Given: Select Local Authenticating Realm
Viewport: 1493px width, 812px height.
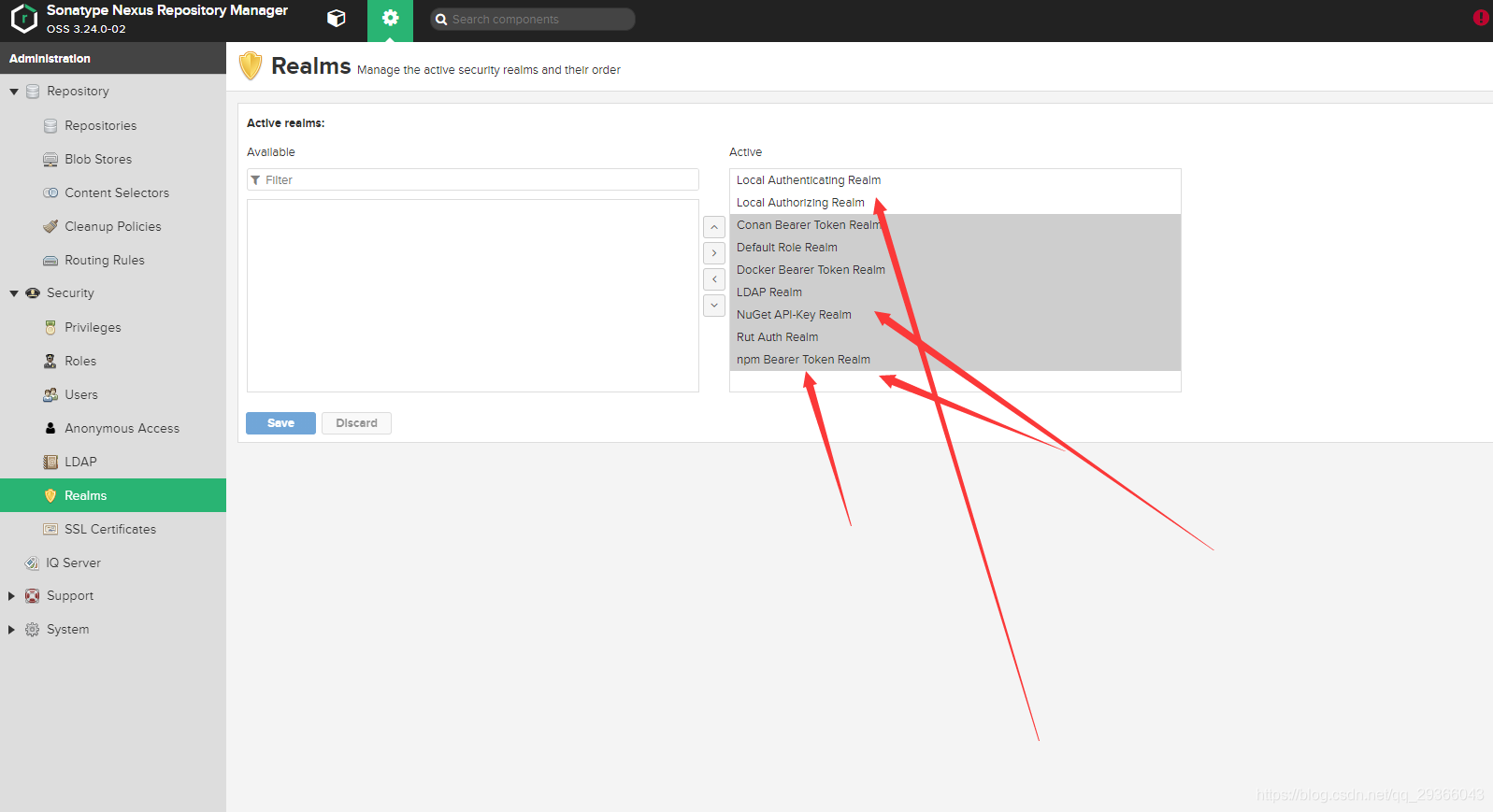Looking at the screenshot, I should [x=955, y=180].
